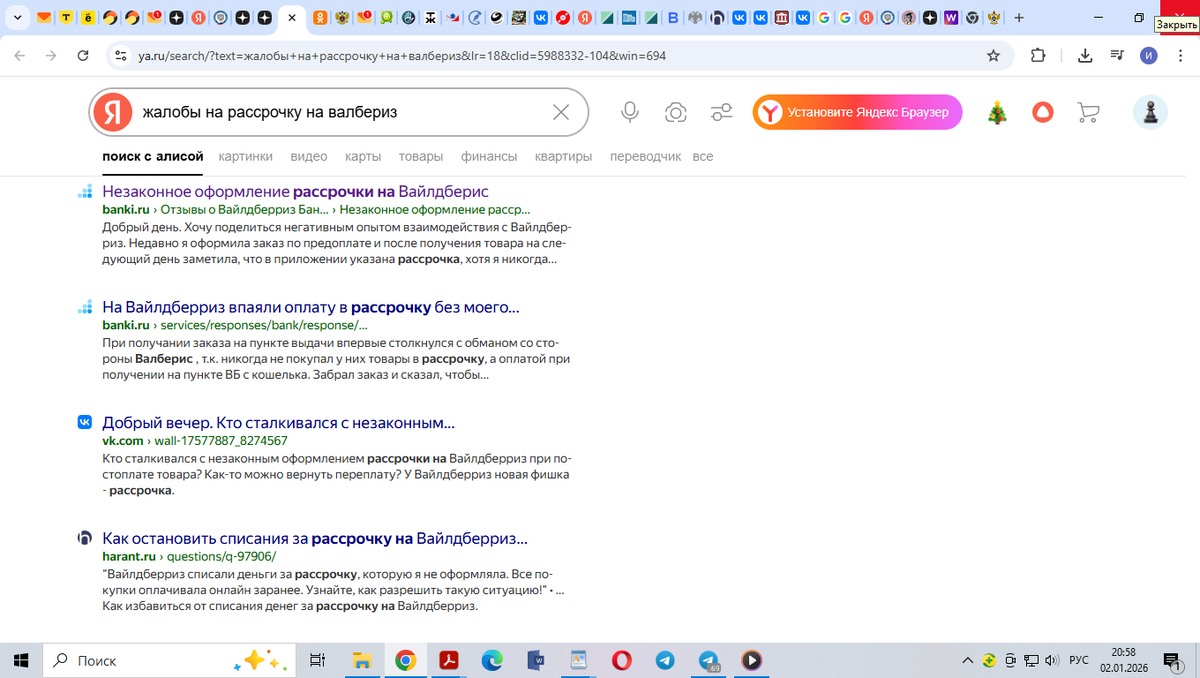Open volume control in system tray
This screenshot has width=1200, height=678.
click(x=1051, y=660)
